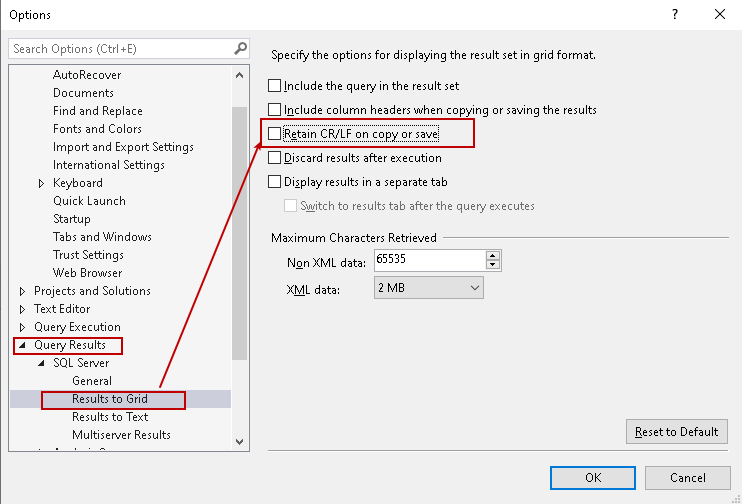Click the help question mark icon

tap(675, 14)
